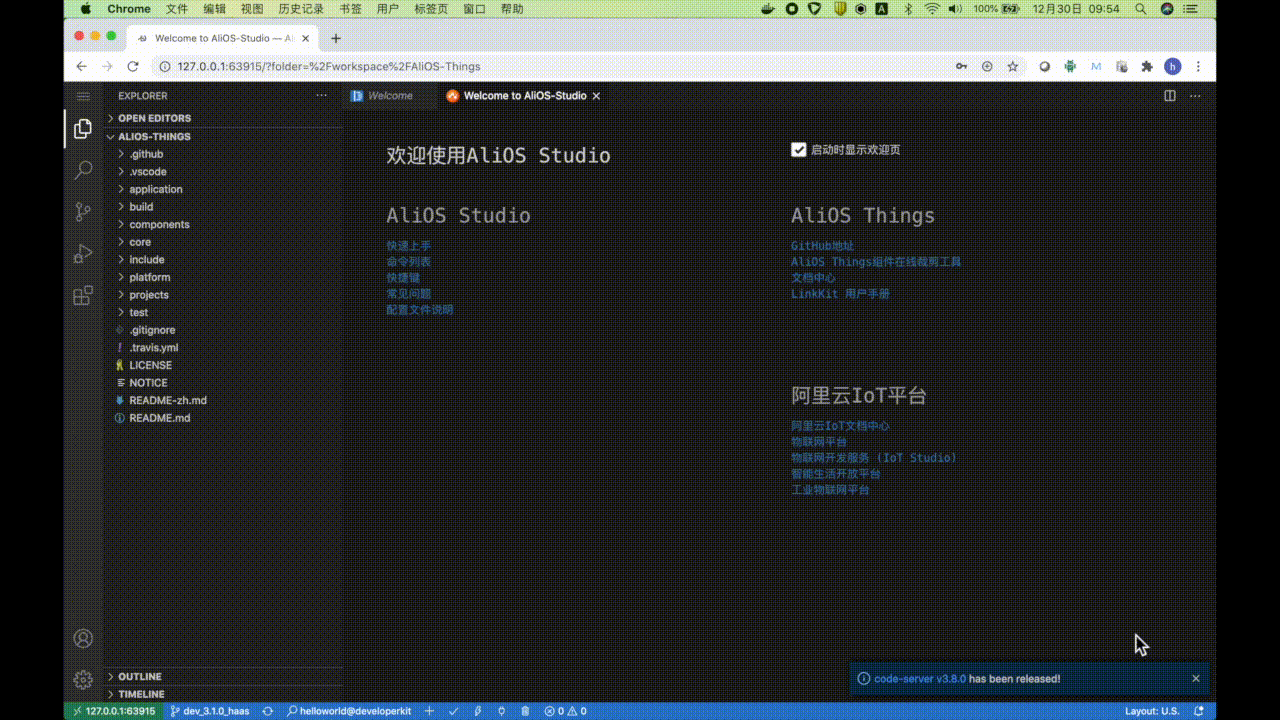Uncheck the 启动时显示欢迎页 checkbox
The height and width of the screenshot is (720, 1280).
798,149
